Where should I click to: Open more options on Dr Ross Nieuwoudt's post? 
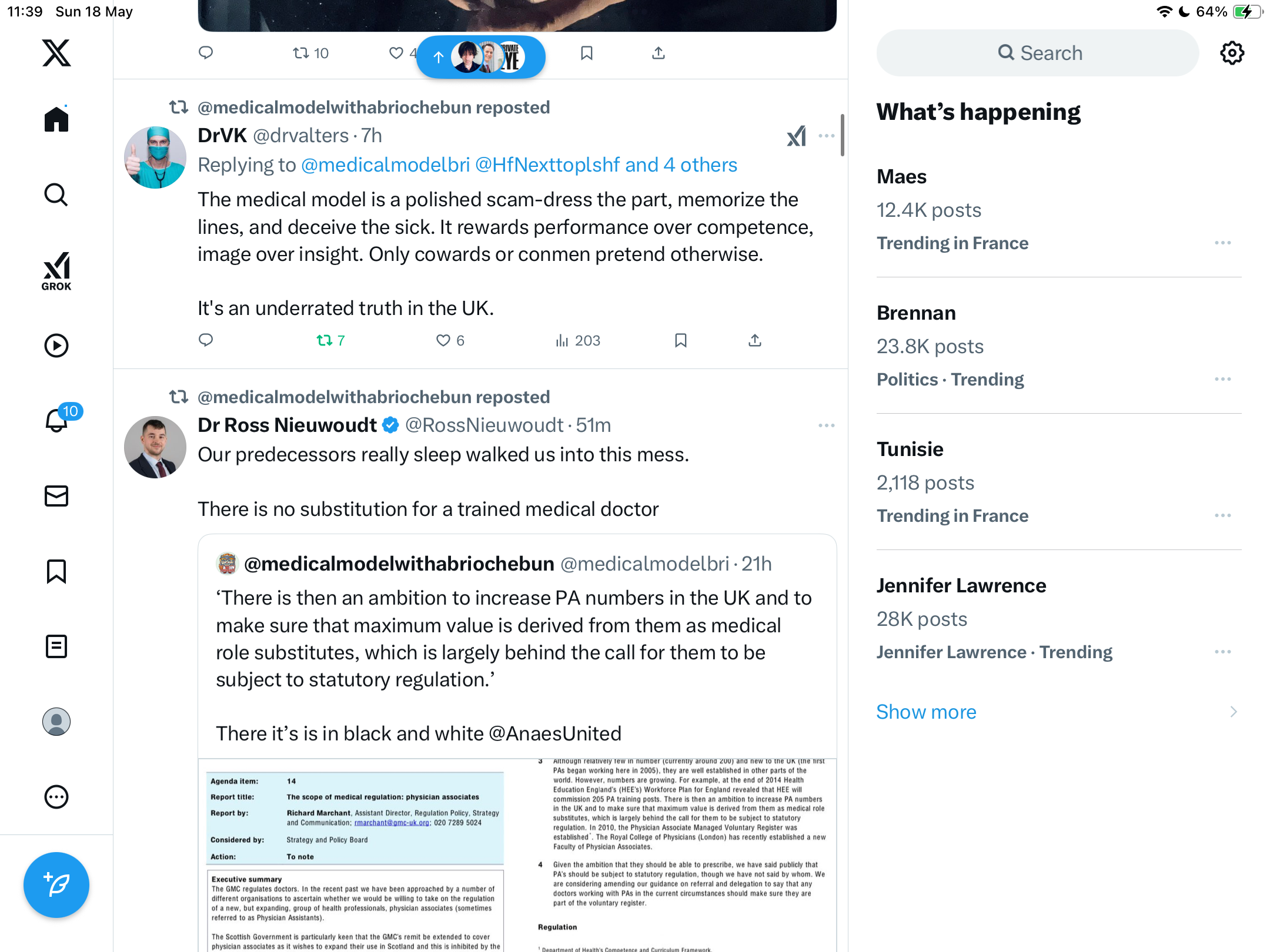826,425
